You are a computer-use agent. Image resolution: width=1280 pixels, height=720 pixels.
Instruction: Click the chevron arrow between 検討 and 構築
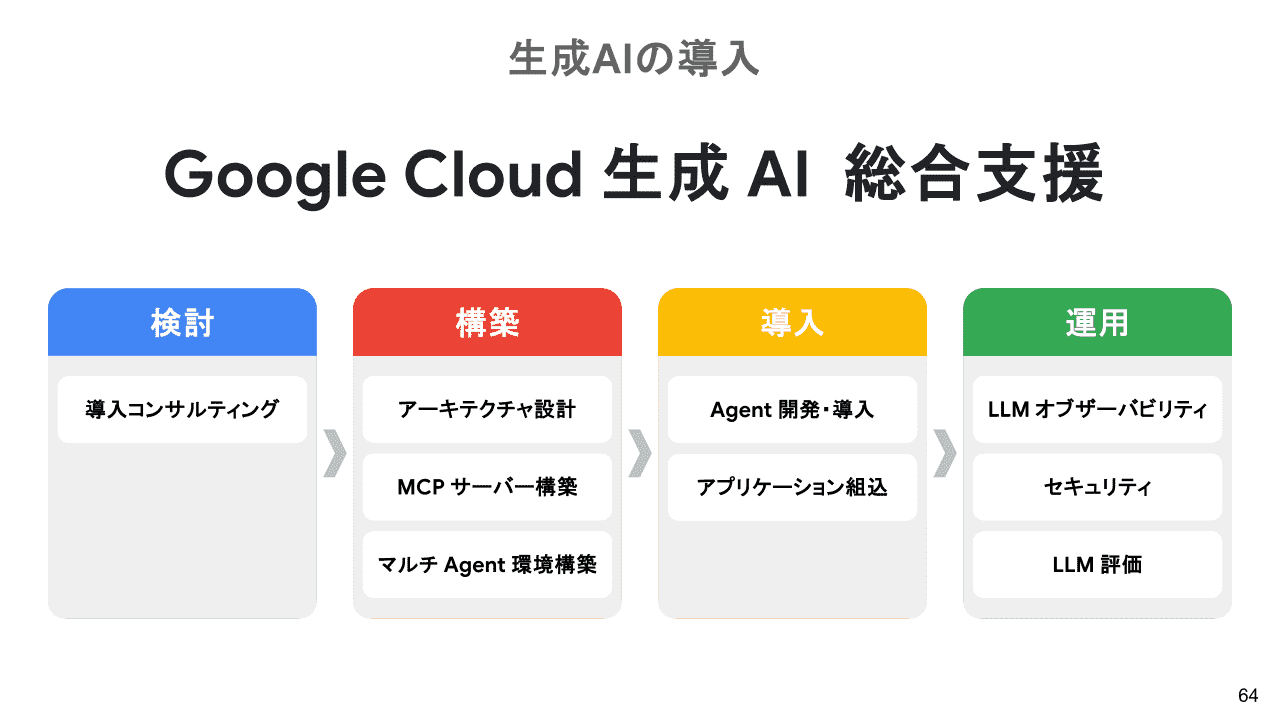pyautogui.click(x=335, y=453)
